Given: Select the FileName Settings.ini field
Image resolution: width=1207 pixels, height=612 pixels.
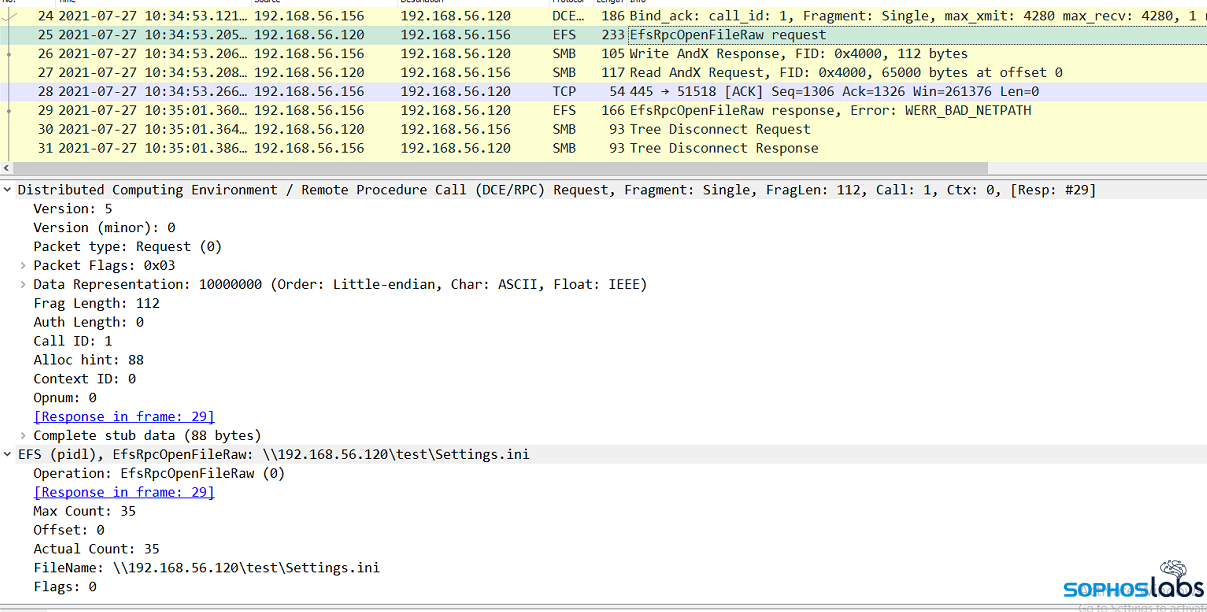Looking at the screenshot, I should [206, 568].
